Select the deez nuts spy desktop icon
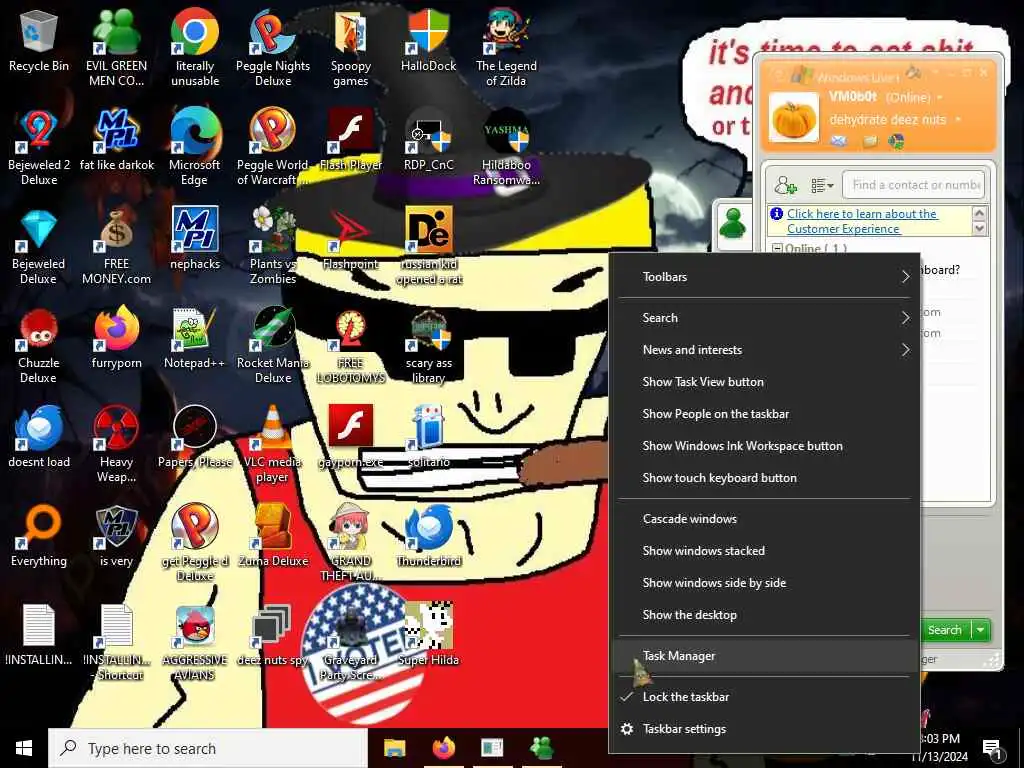This screenshot has width=1024, height=768. [x=273, y=635]
